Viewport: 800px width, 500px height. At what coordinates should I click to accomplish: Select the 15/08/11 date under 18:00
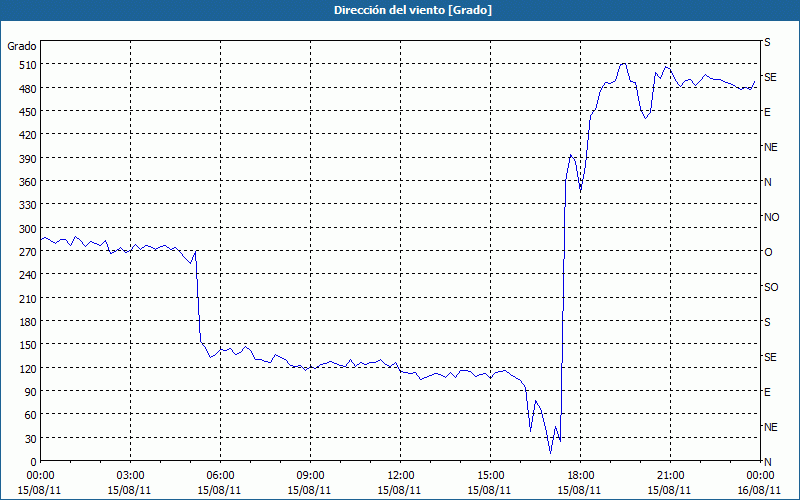point(579,490)
